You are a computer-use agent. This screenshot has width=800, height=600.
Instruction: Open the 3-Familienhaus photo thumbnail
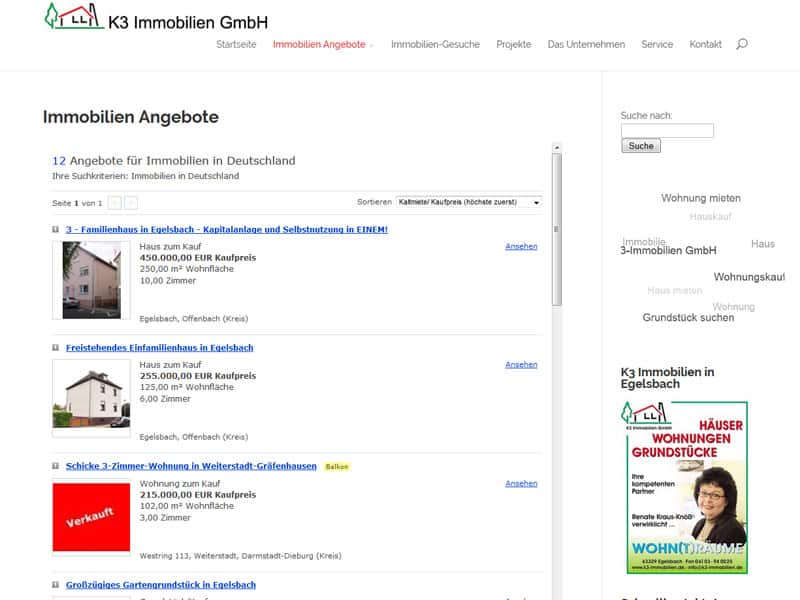click(x=91, y=280)
